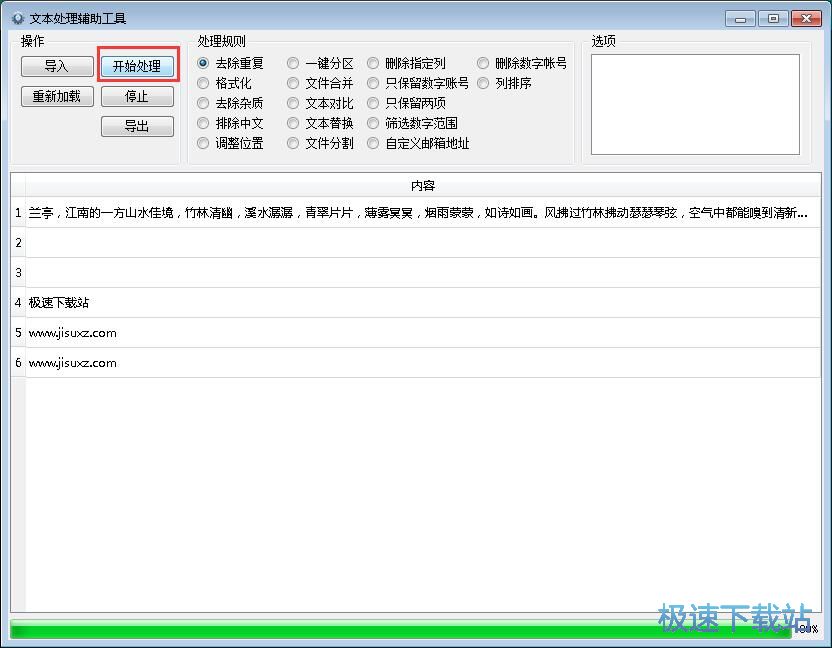
Task: Click the 导入 import button
Action: [x=57, y=66]
